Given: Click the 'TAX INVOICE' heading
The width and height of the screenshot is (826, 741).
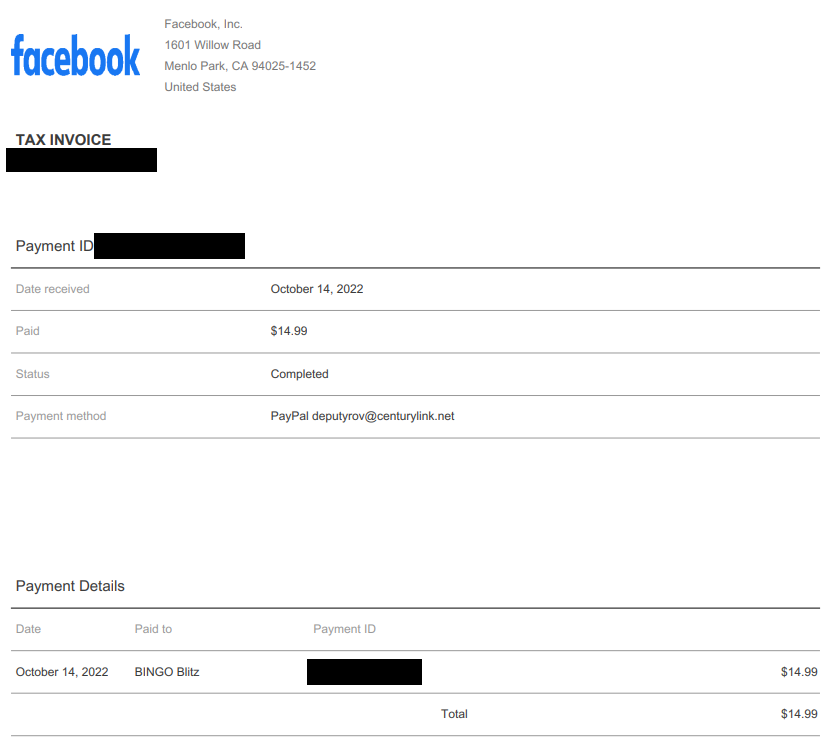Looking at the screenshot, I should click(63, 140).
